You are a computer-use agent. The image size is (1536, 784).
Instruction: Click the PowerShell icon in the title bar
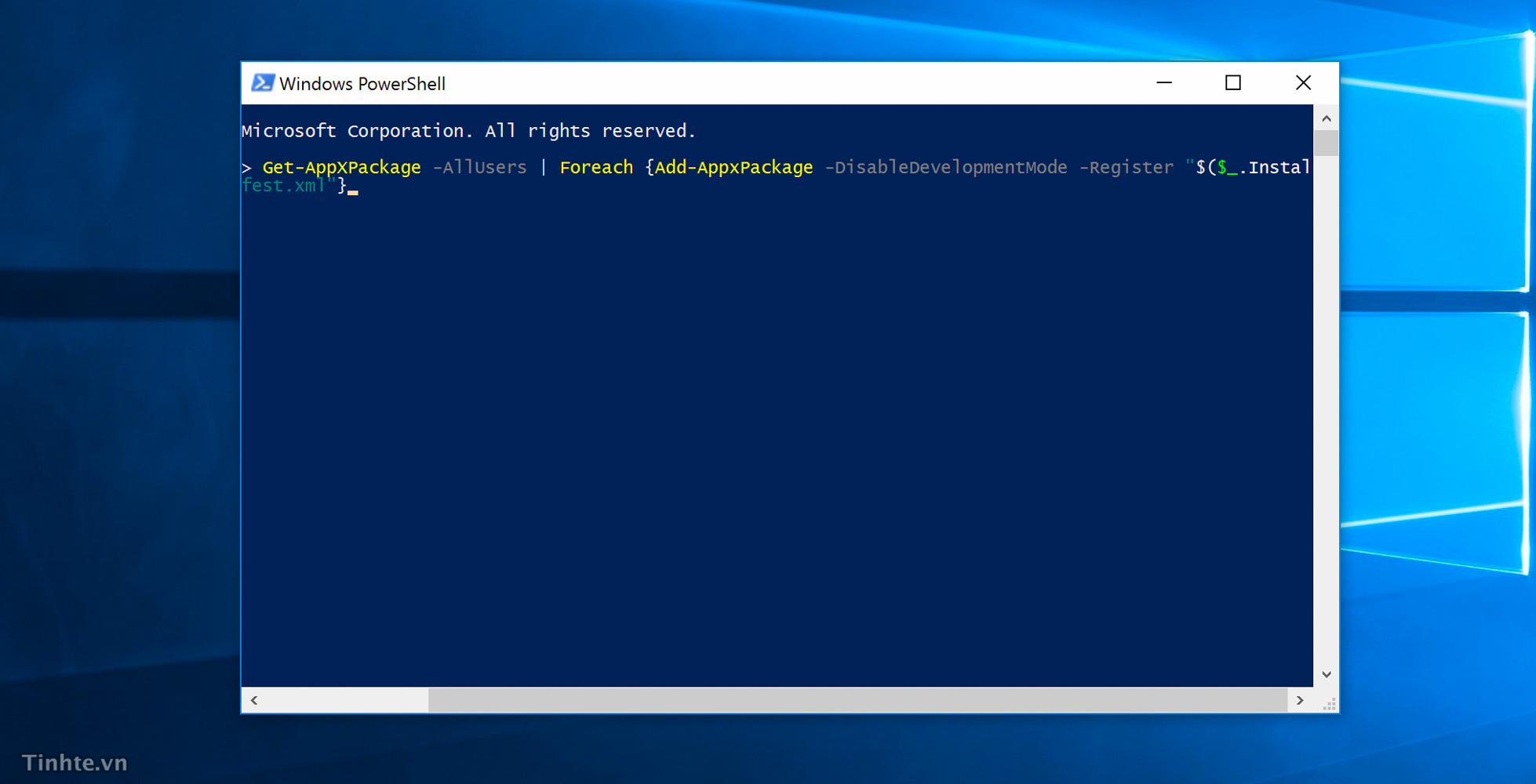click(x=263, y=83)
